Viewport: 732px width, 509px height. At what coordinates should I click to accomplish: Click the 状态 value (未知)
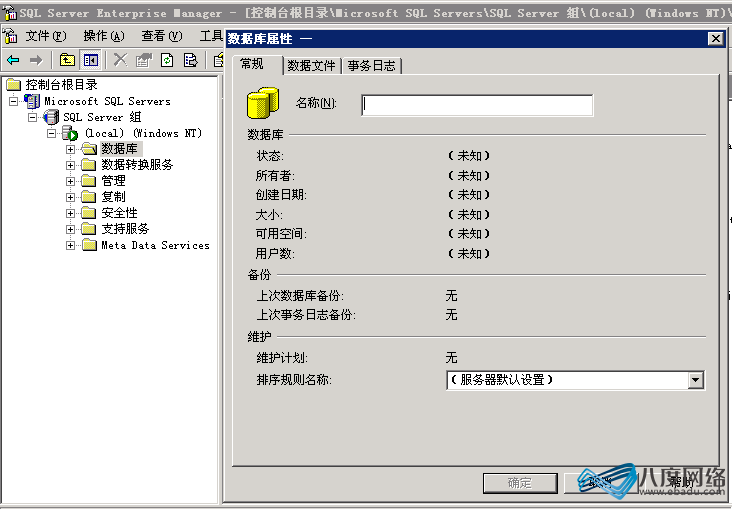469,156
